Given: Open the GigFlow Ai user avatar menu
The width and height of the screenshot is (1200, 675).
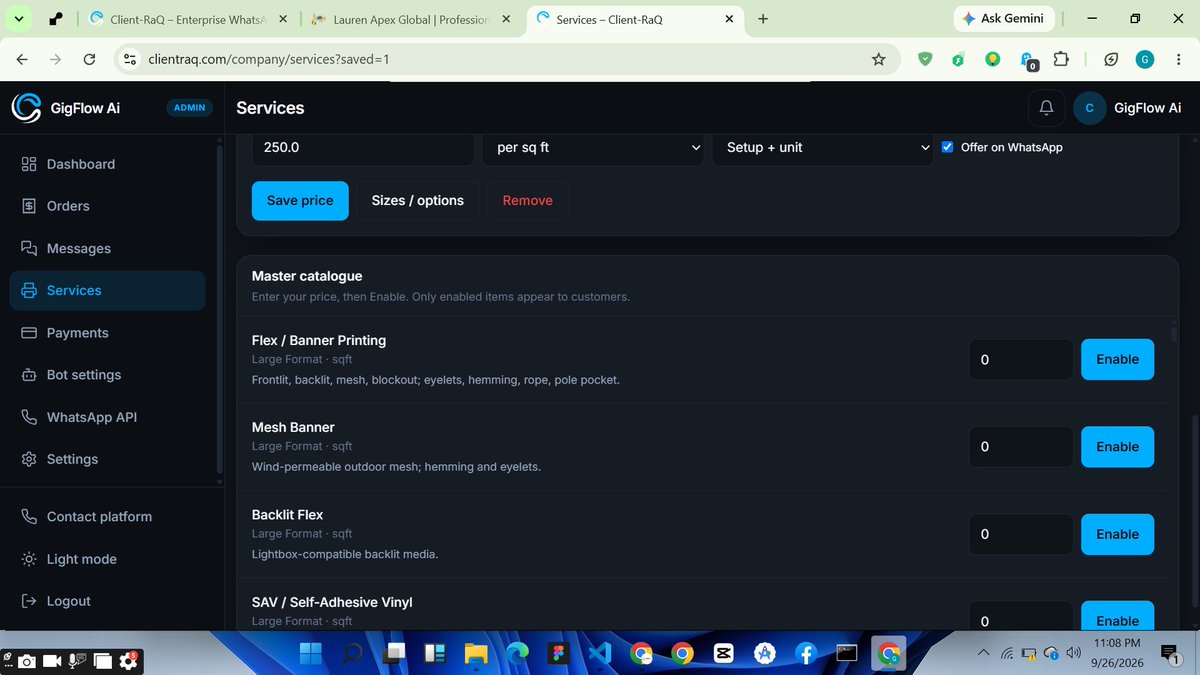Looking at the screenshot, I should pos(1089,108).
